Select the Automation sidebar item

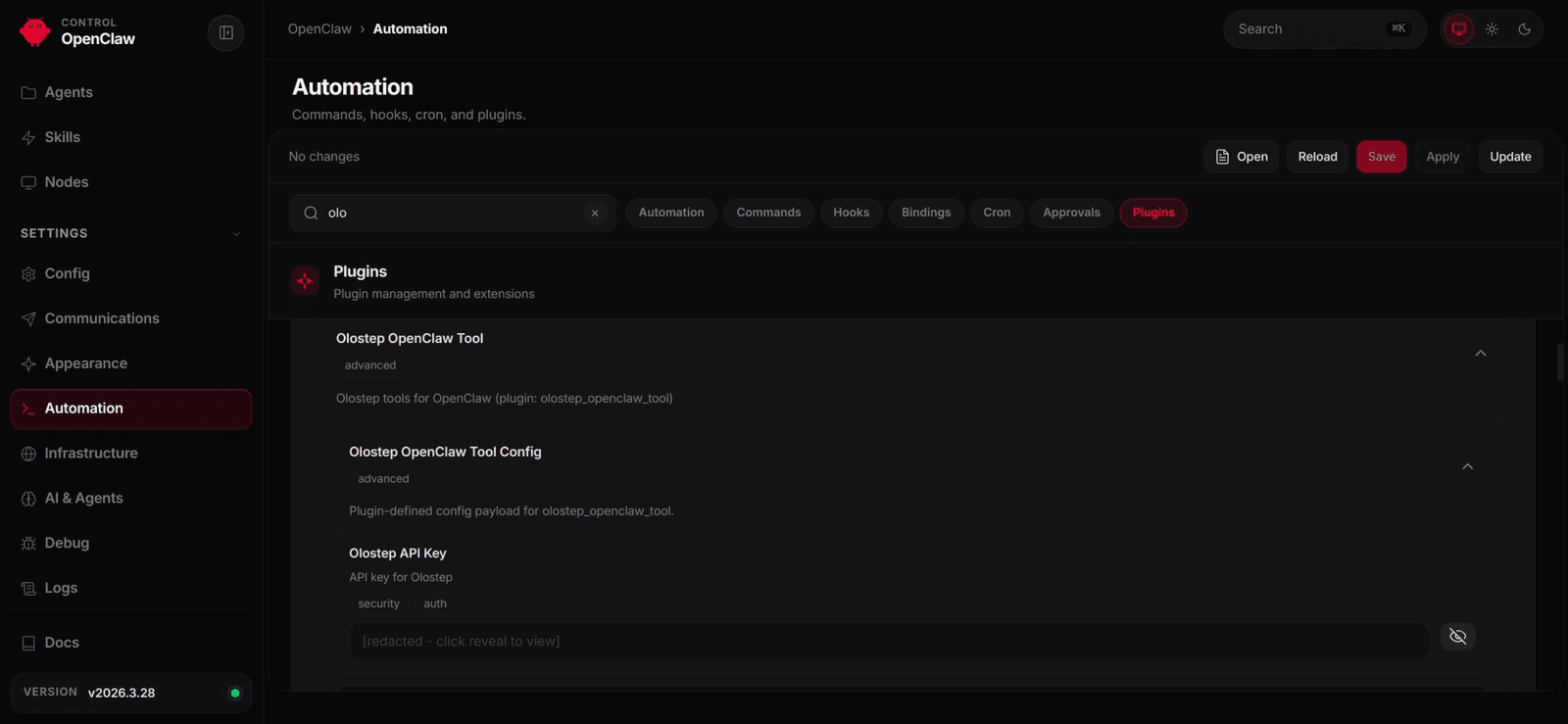(x=131, y=409)
